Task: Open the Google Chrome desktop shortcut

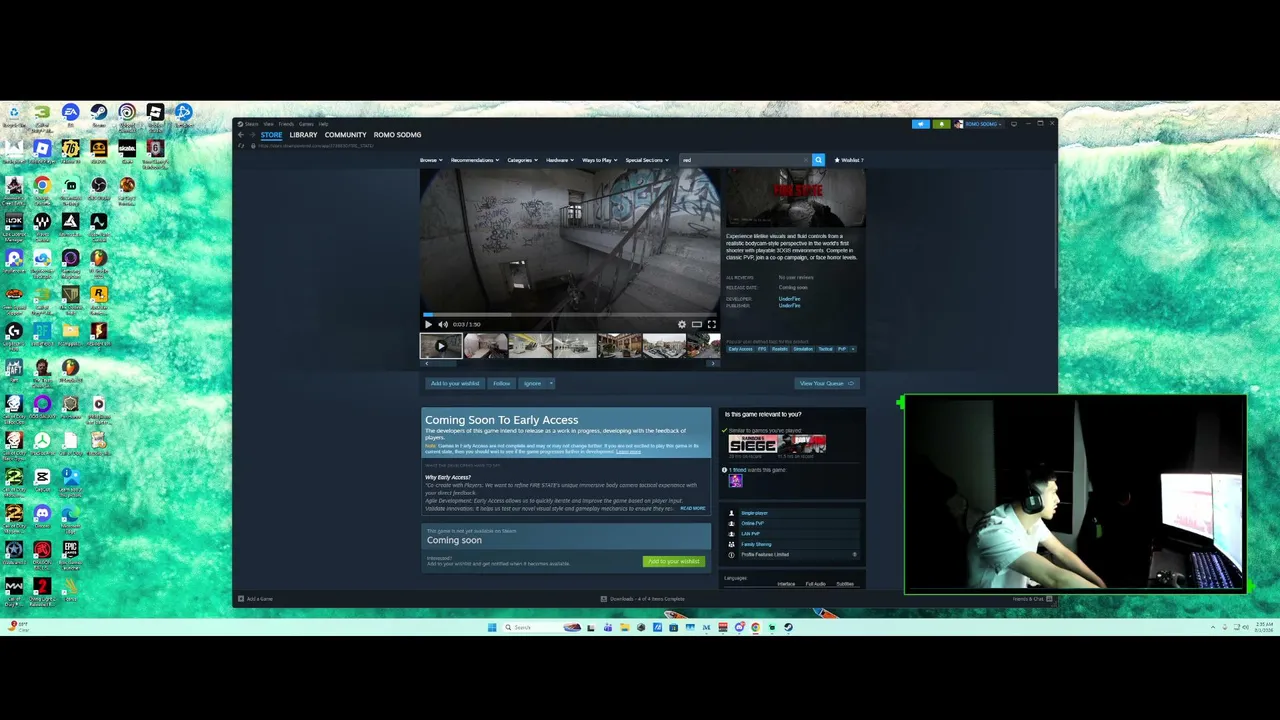Action: click(42, 188)
